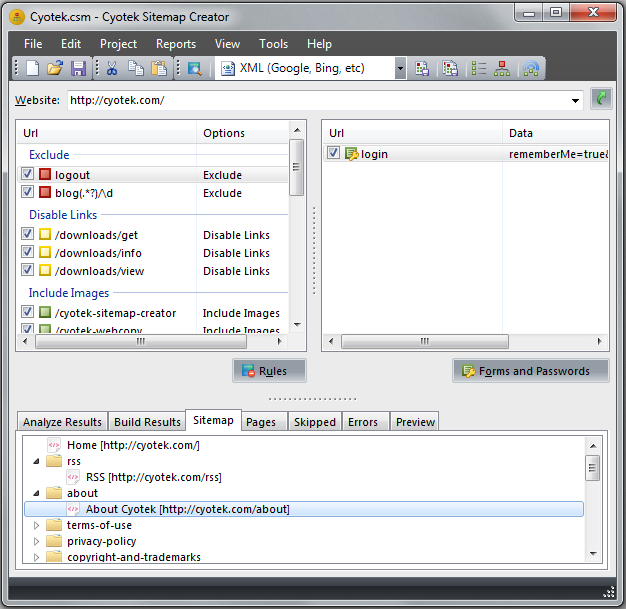Toggle the /downloads/get rule checkbox

pos(27,234)
